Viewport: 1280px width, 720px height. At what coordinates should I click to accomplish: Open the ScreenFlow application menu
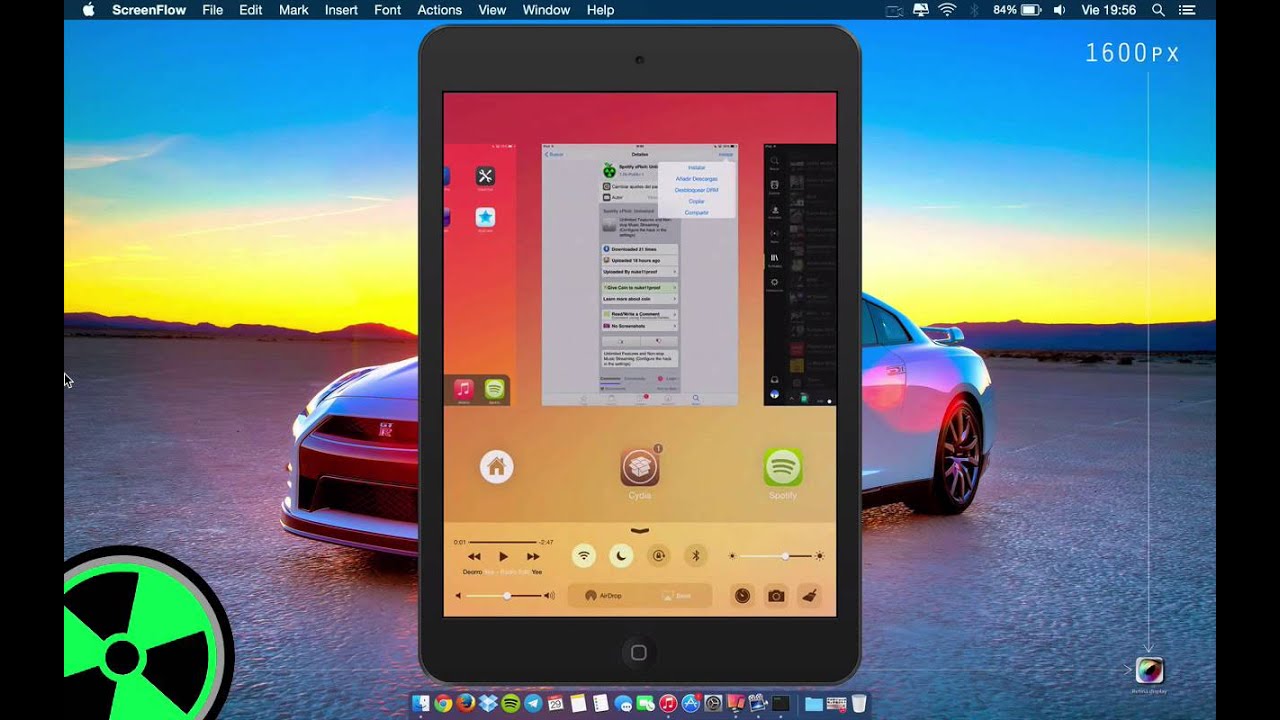tap(147, 10)
